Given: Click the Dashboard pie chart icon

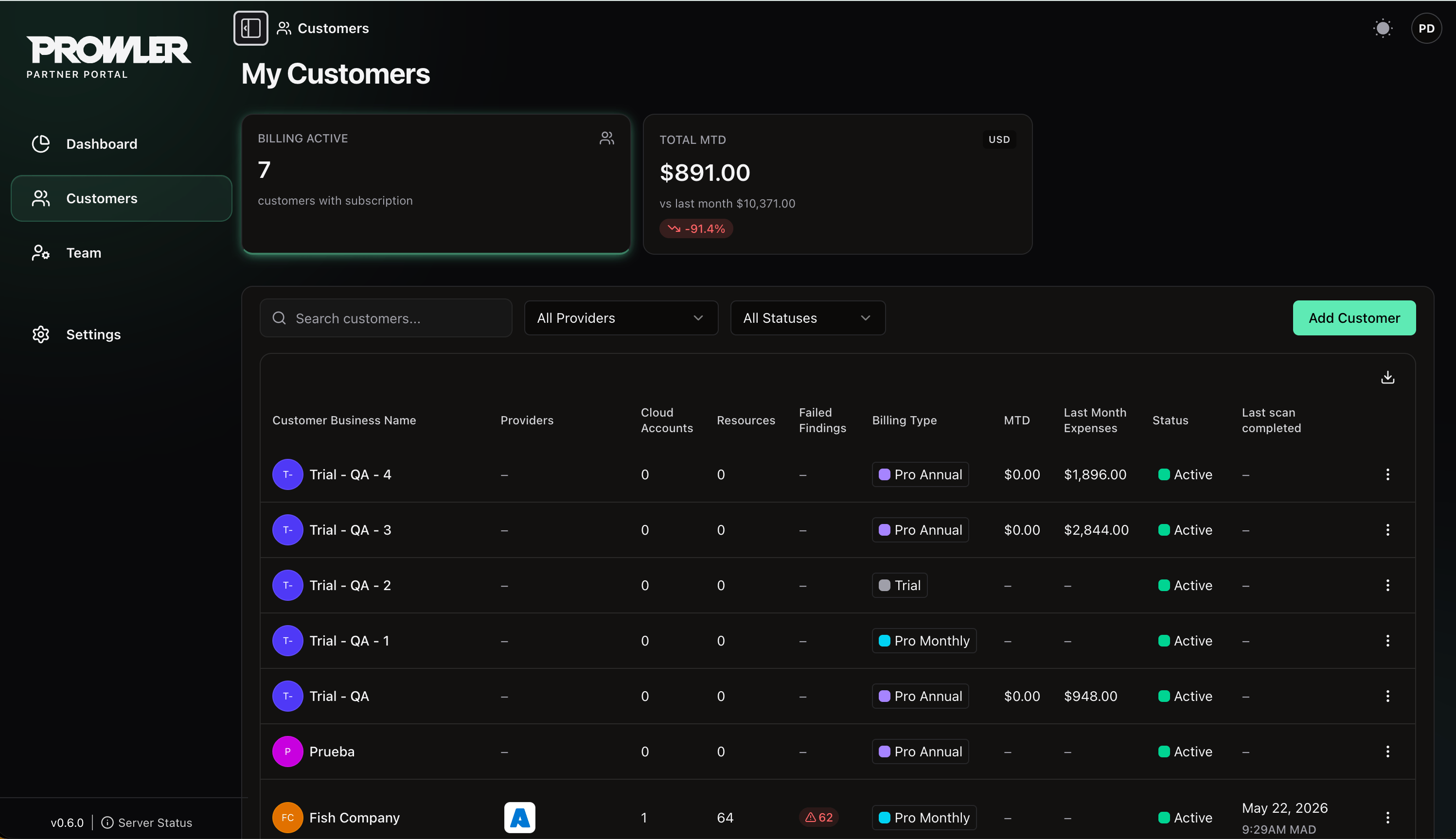Looking at the screenshot, I should [40, 144].
